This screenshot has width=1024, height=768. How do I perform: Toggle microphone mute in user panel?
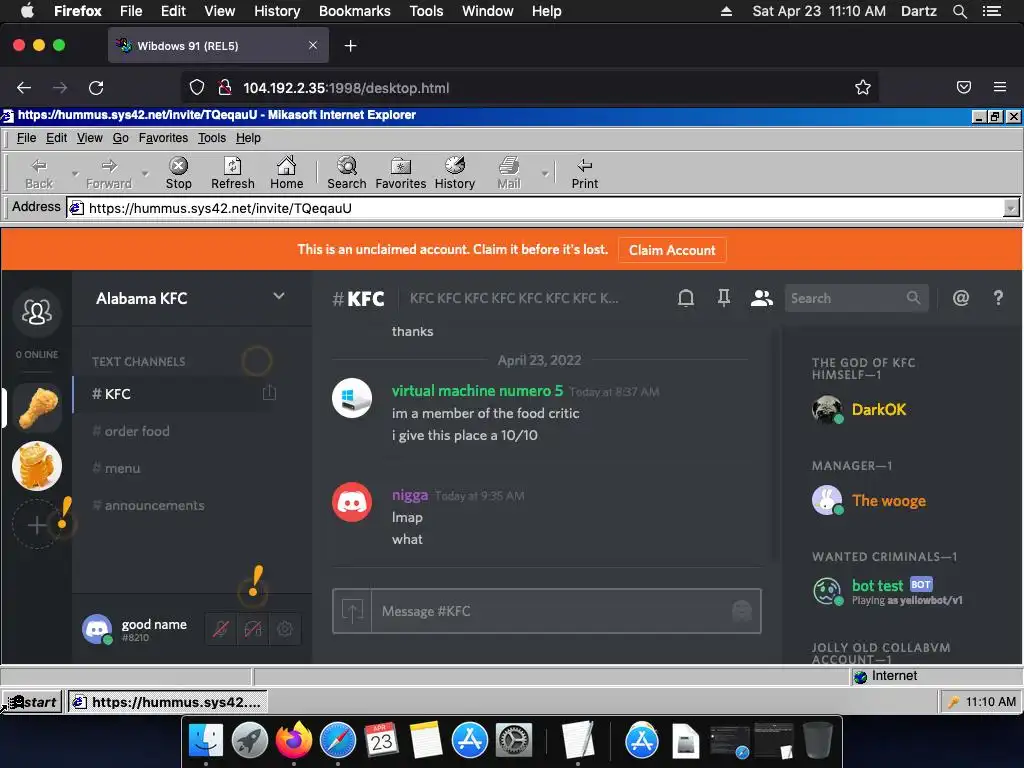(x=221, y=629)
